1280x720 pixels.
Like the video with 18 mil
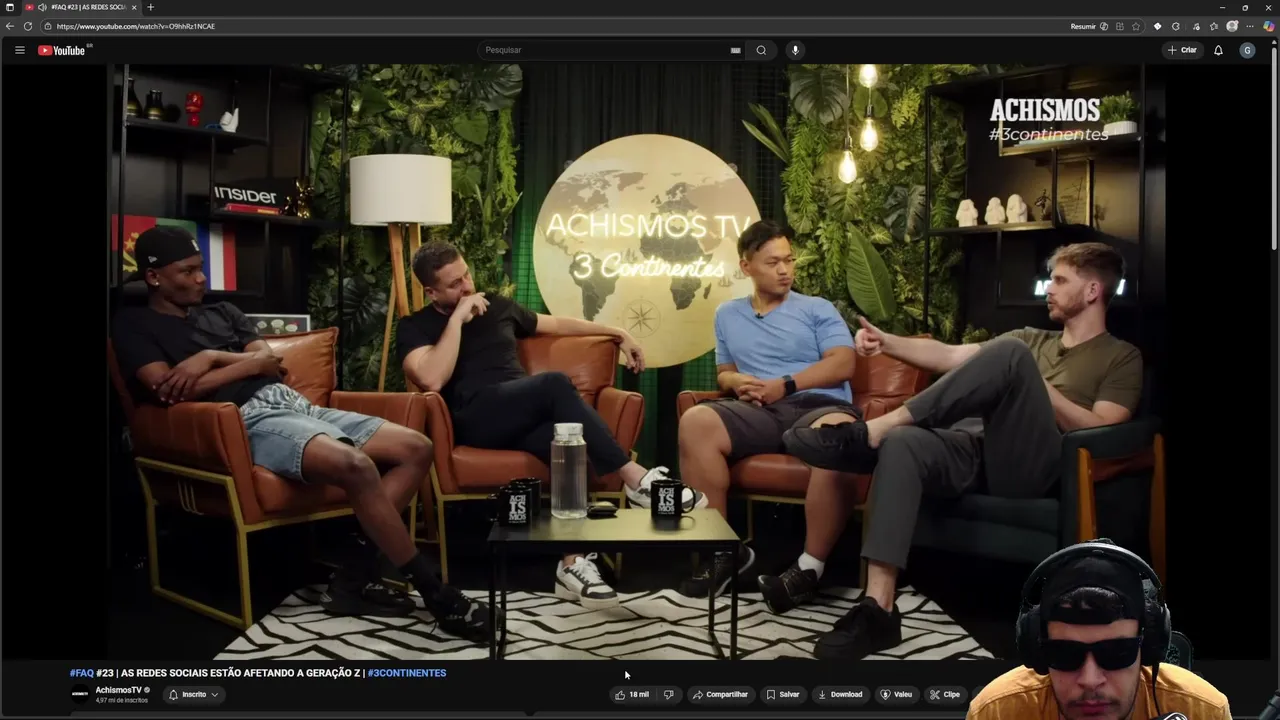pos(632,694)
